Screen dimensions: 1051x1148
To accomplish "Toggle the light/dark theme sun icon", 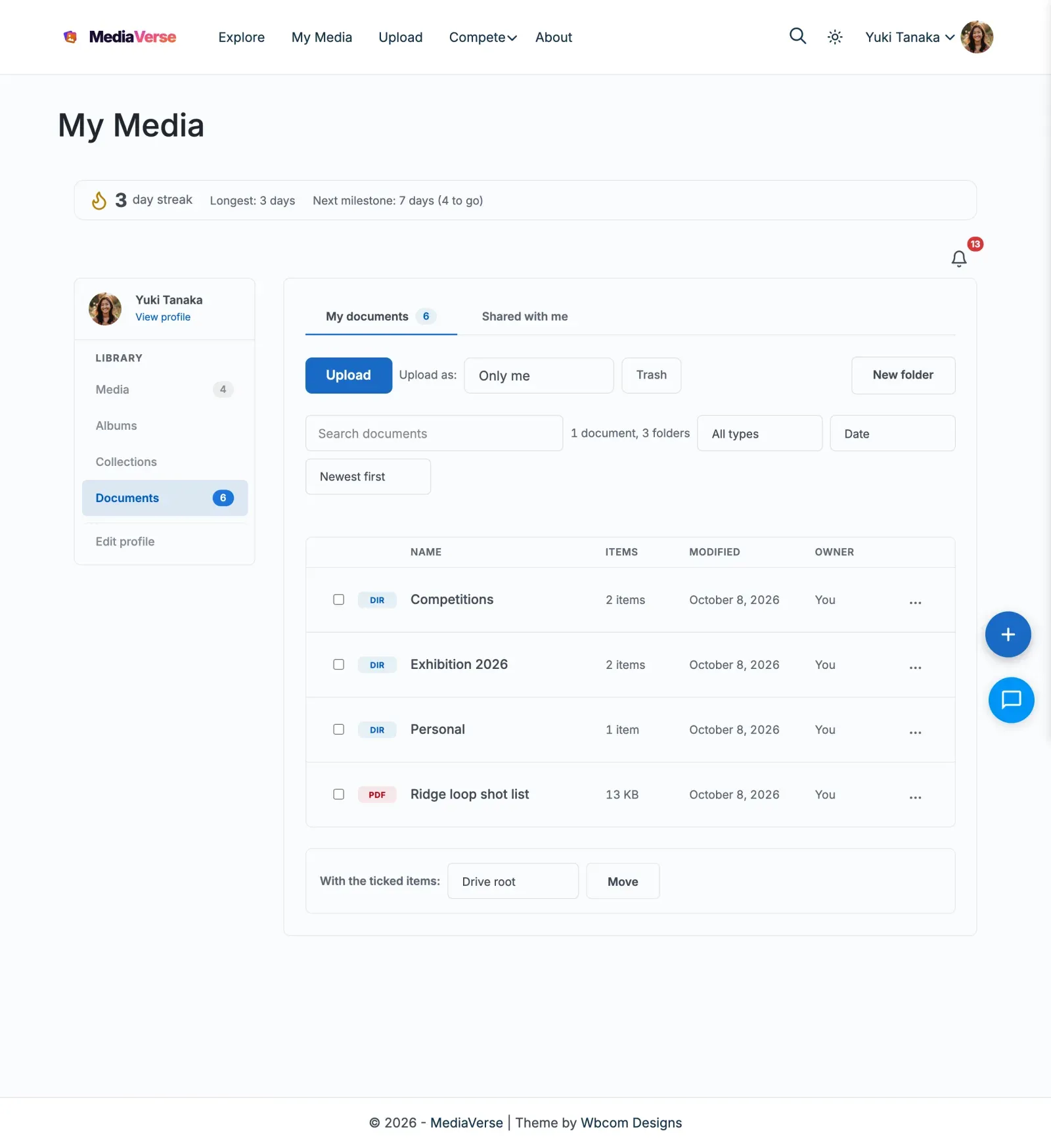I will [835, 37].
